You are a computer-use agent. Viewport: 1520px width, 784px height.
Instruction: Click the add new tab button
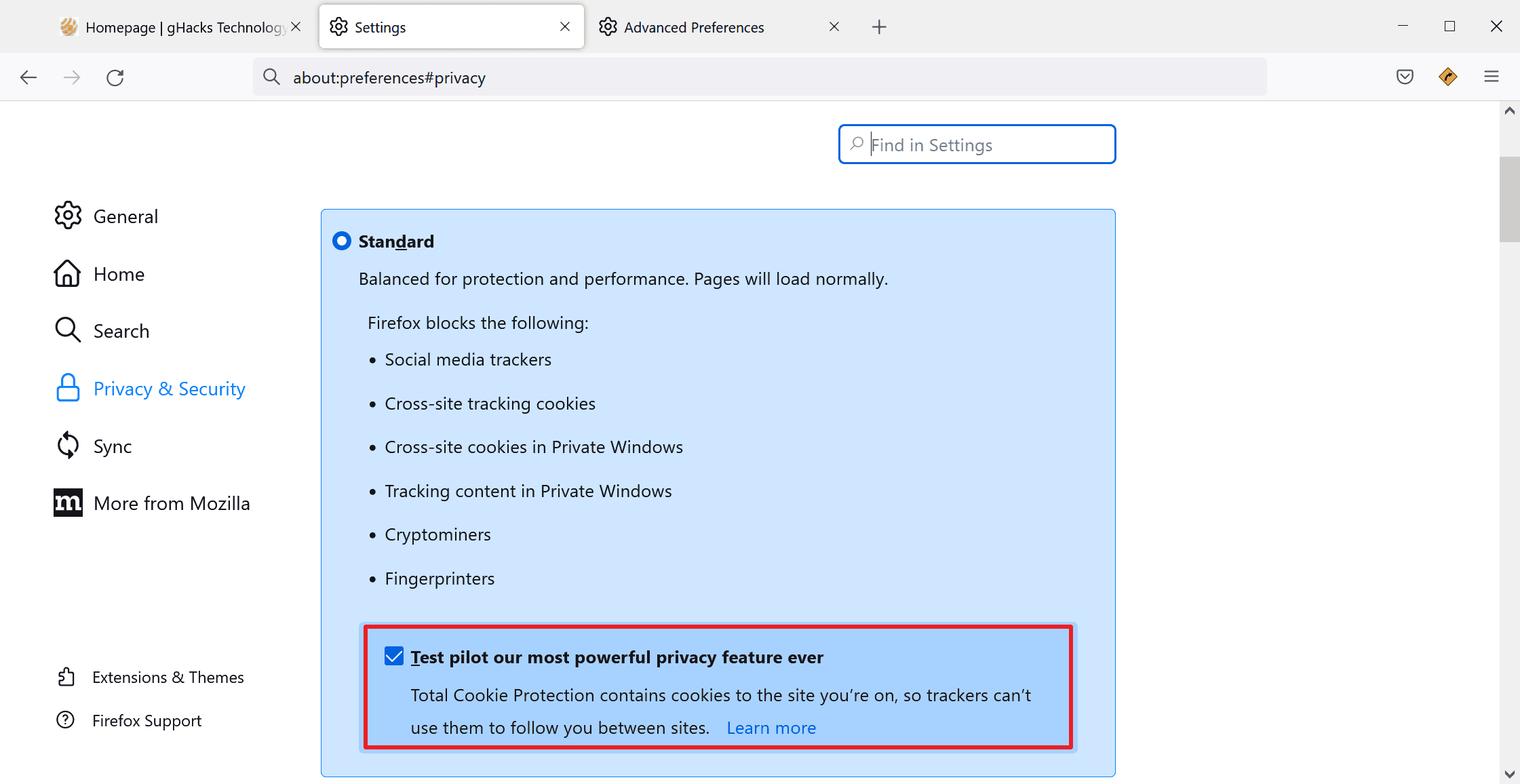878,27
